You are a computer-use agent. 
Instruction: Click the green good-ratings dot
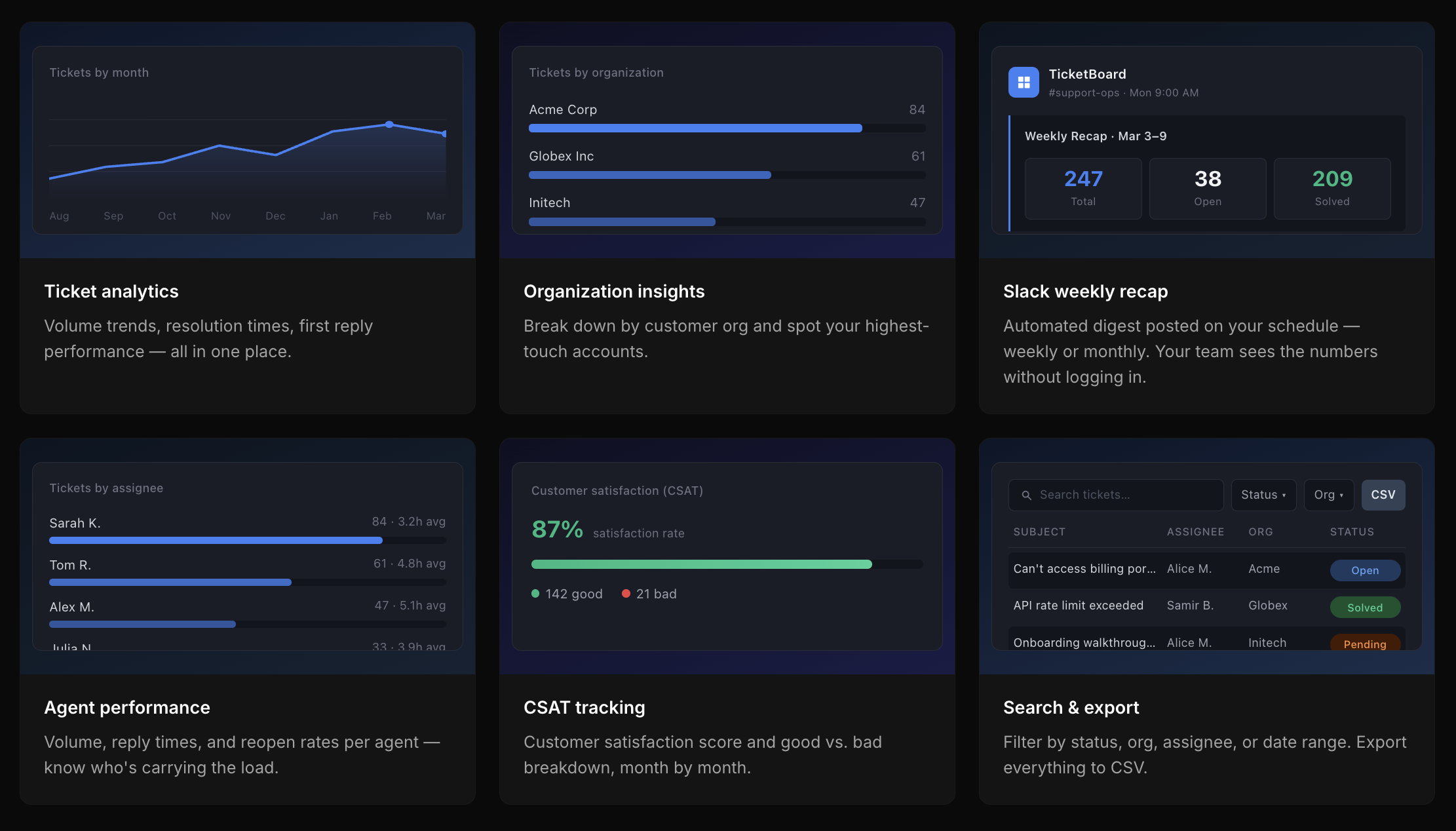535,594
